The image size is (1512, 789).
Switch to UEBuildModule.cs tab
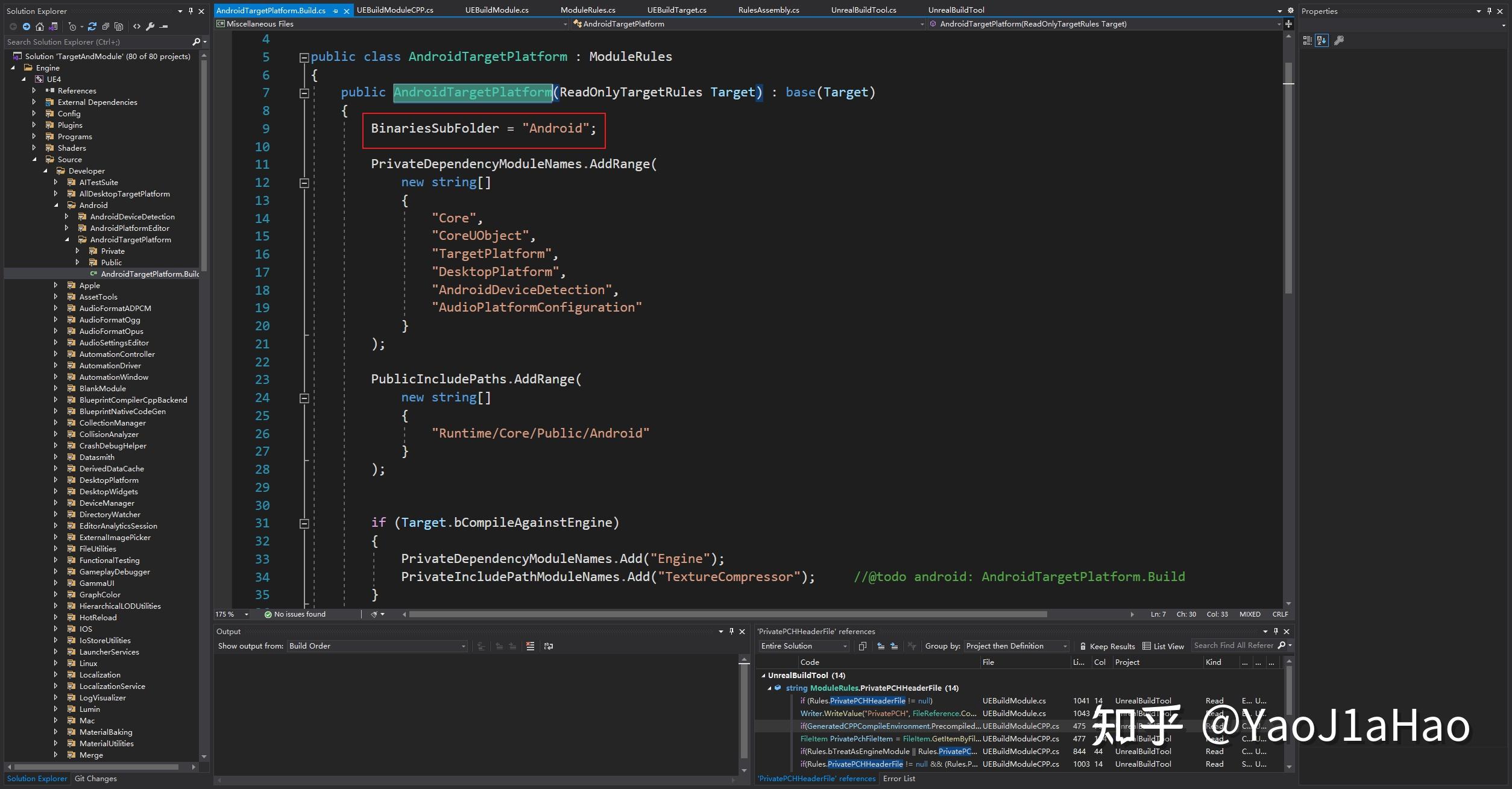click(x=497, y=10)
